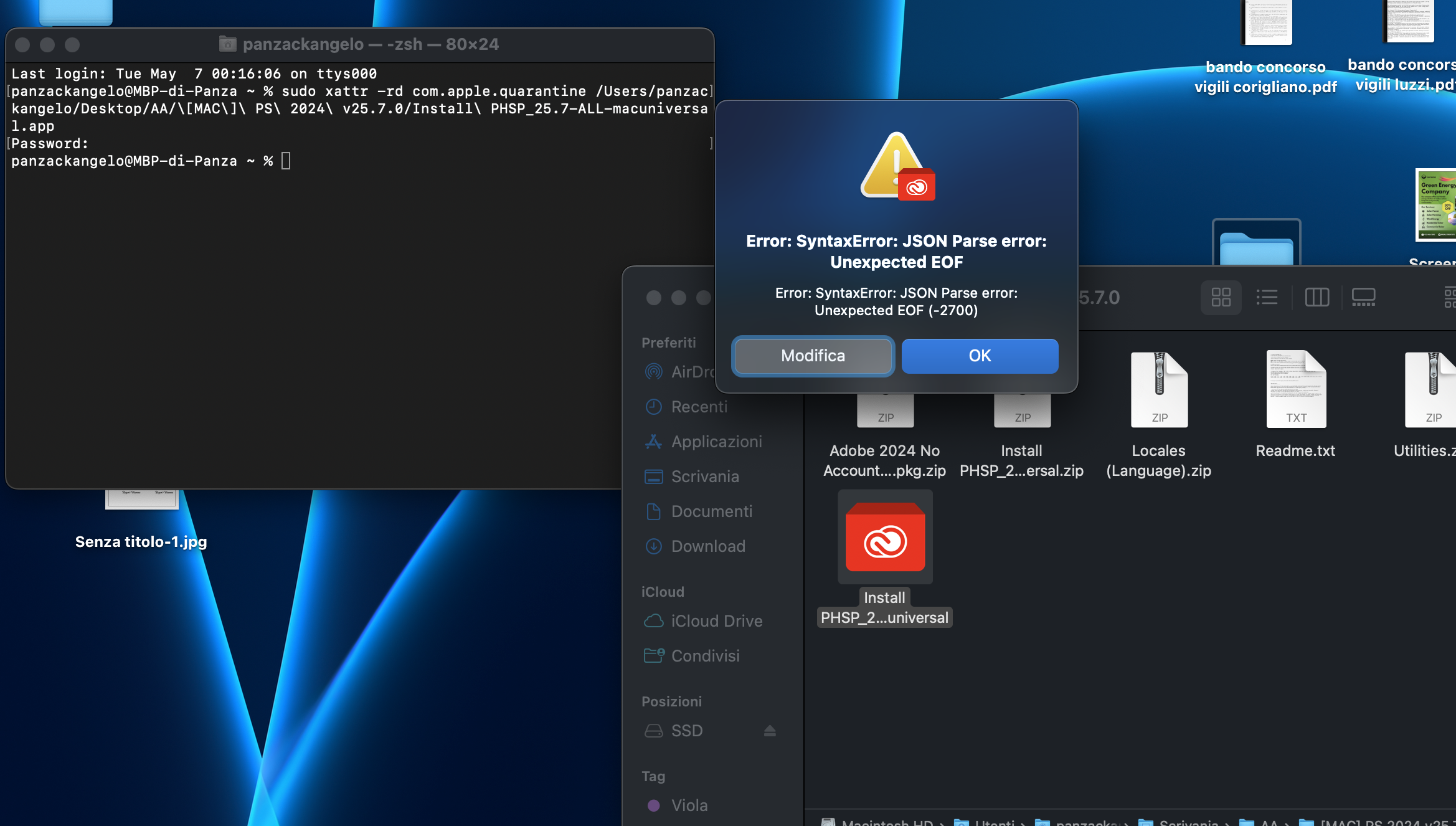Click Scrivania in the Finder path bar
This screenshot has width=1456, height=826.
(1178, 822)
